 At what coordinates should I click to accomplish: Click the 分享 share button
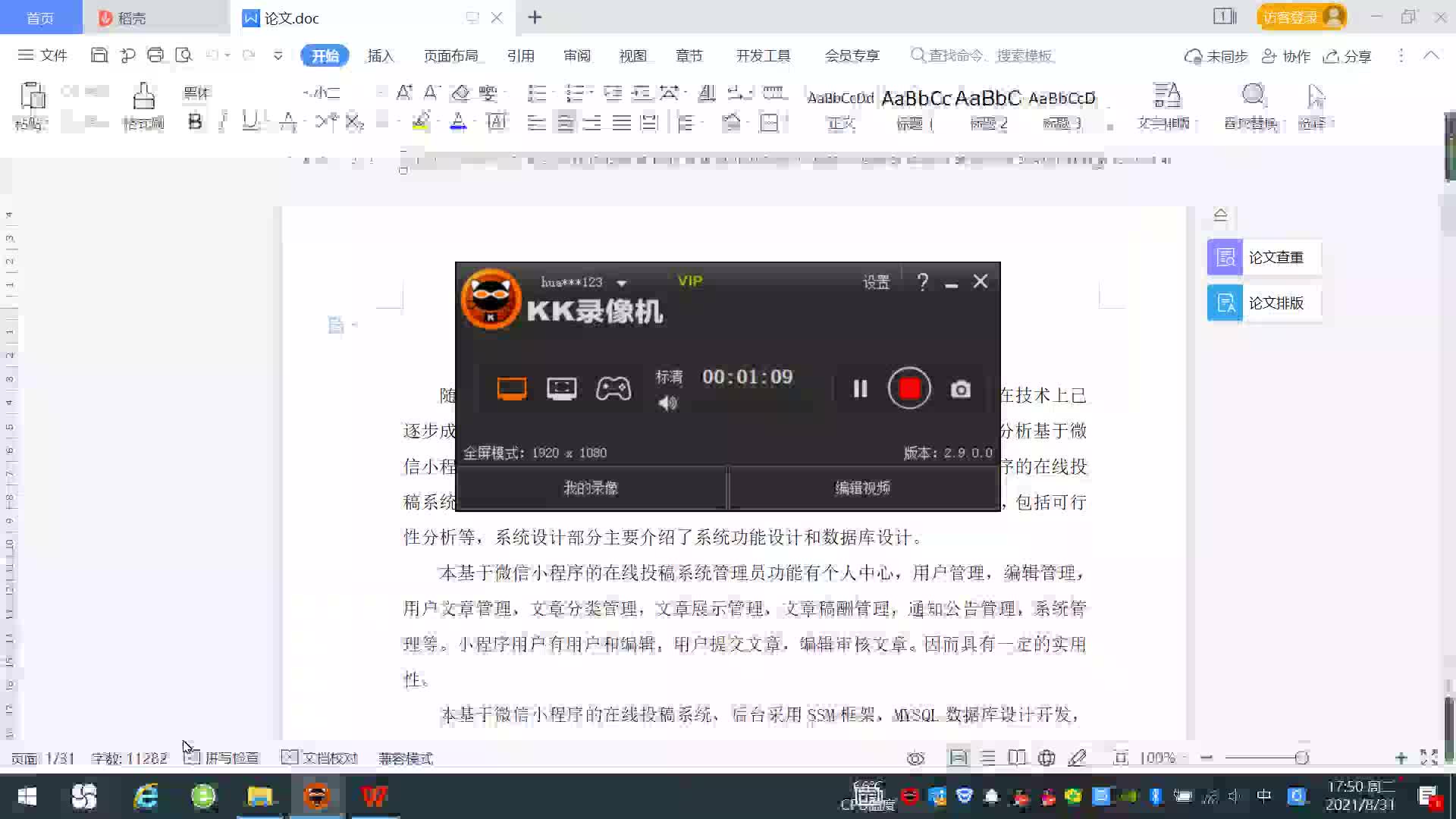[1348, 56]
